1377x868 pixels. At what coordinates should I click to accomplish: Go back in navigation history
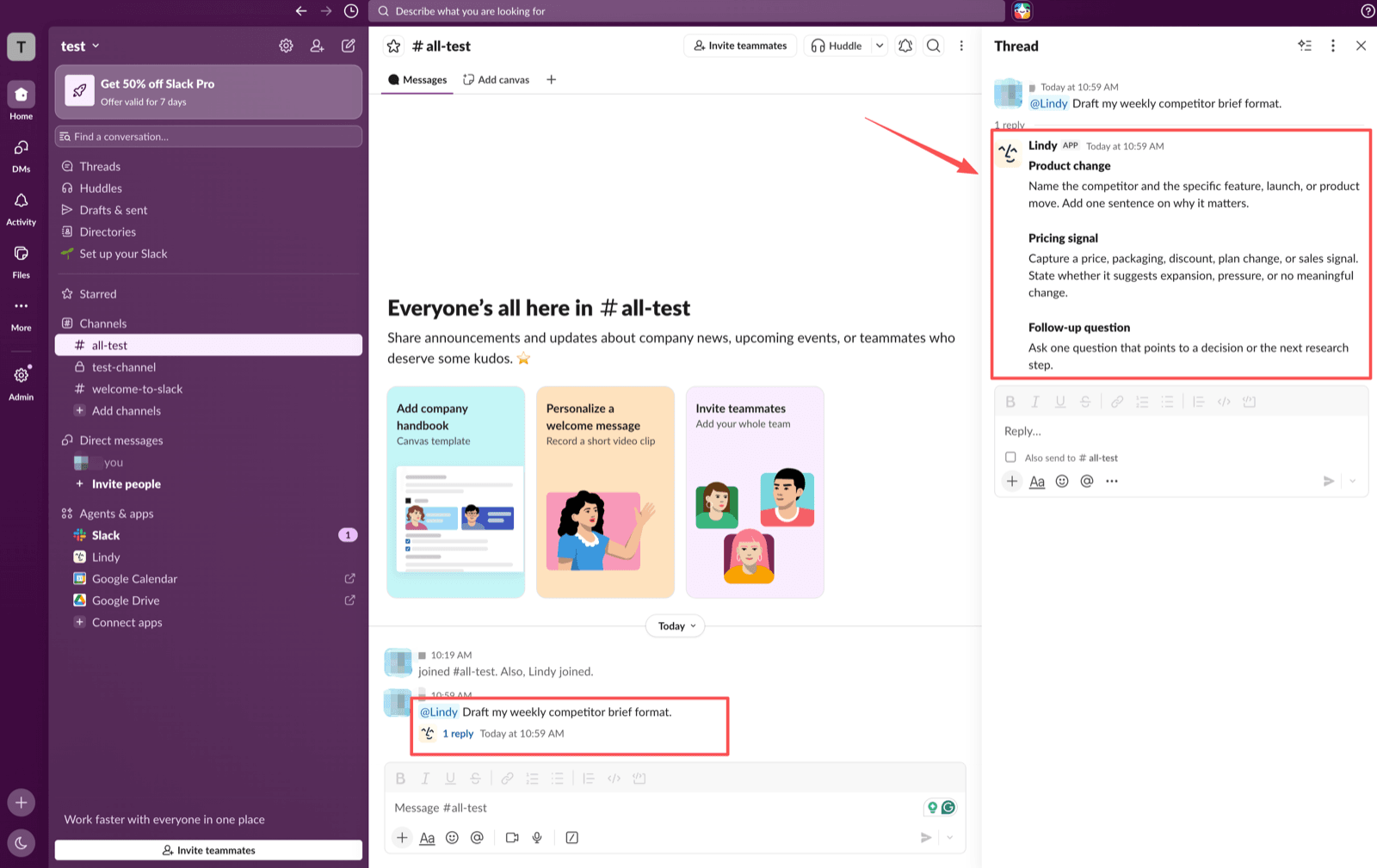pyautogui.click(x=301, y=11)
